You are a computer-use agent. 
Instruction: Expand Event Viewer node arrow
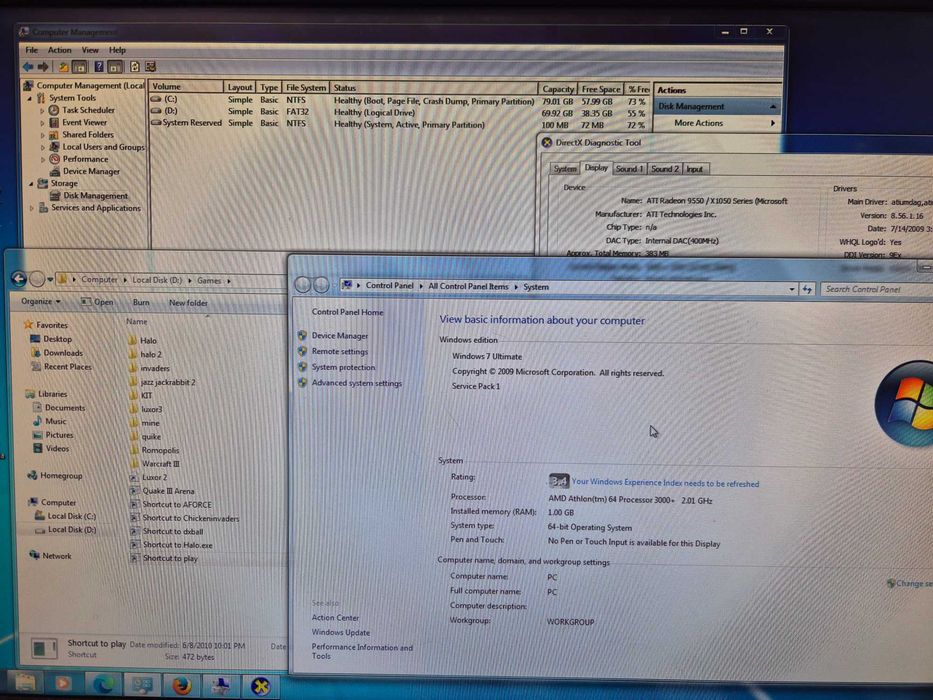(x=42, y=123)
